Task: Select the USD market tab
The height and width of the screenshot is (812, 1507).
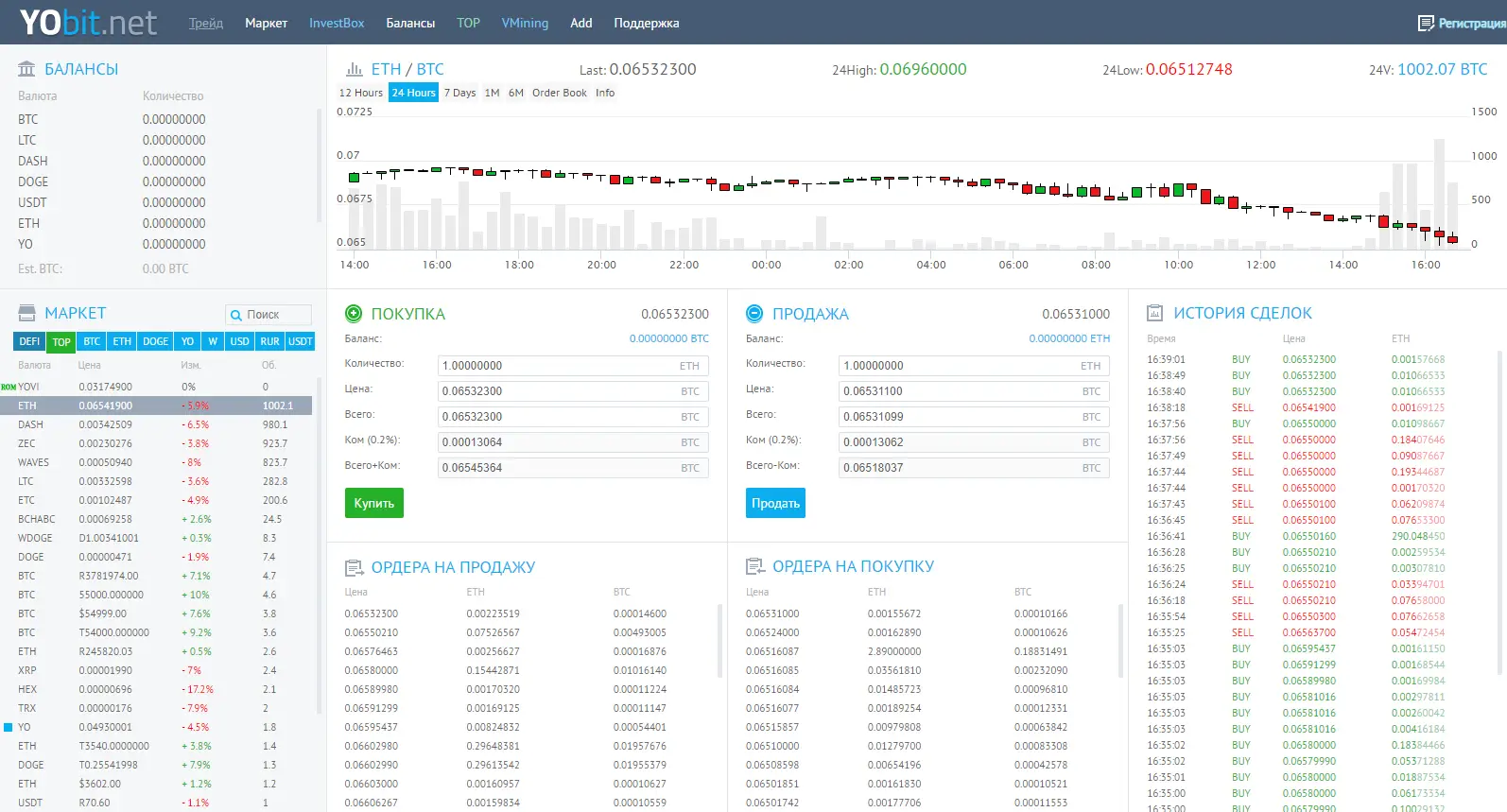Action: 240,341
